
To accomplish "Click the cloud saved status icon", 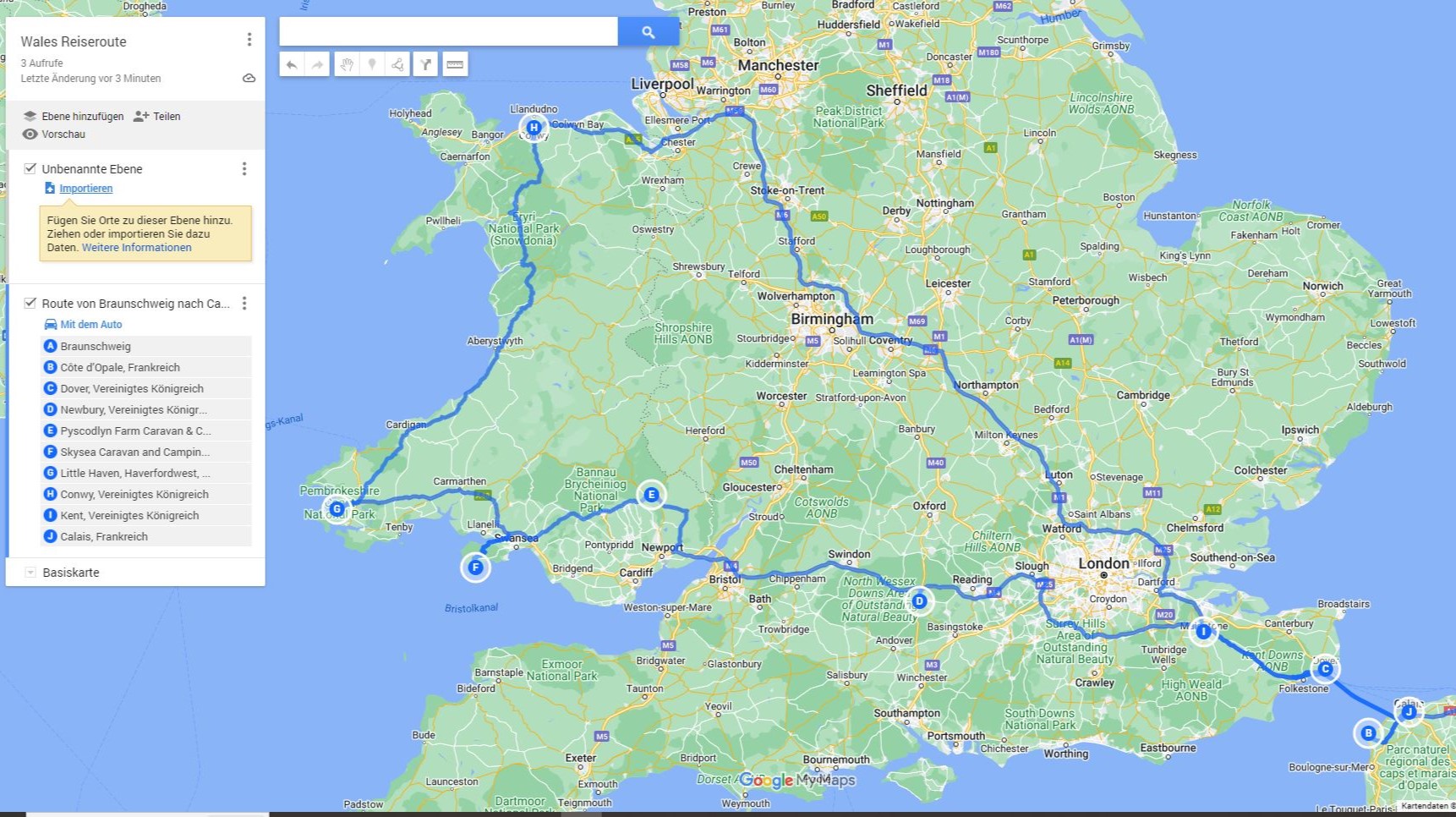I will (249, 78).
